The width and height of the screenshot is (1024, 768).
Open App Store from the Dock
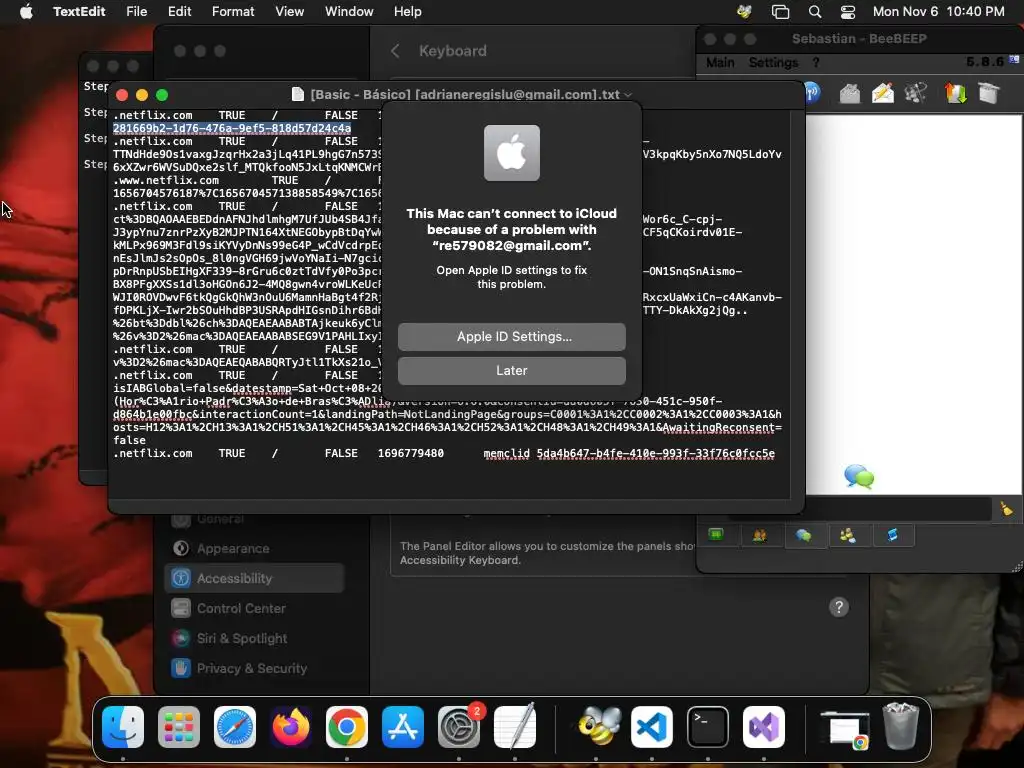coord(402,726)
